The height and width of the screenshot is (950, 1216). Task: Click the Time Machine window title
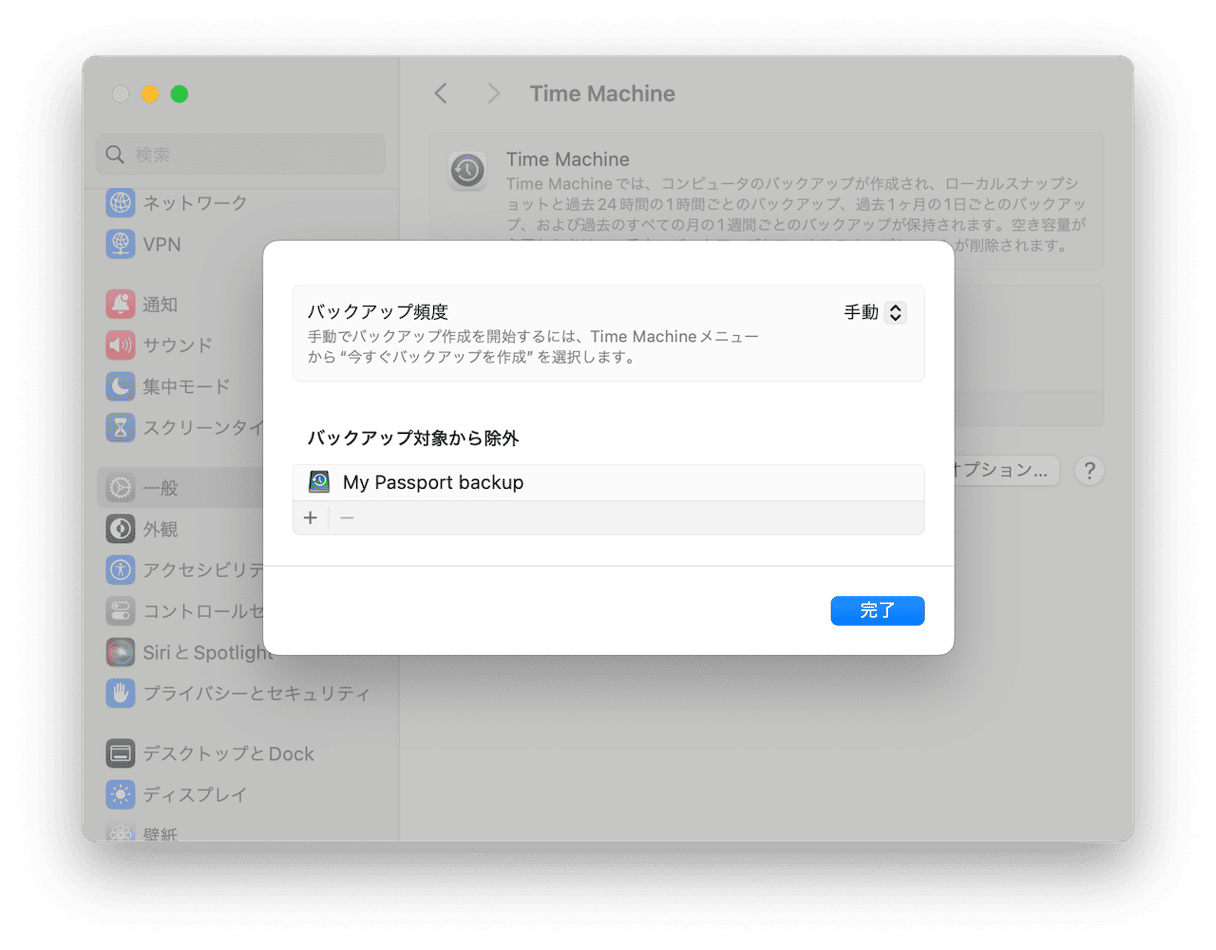(x=602, y=94)
